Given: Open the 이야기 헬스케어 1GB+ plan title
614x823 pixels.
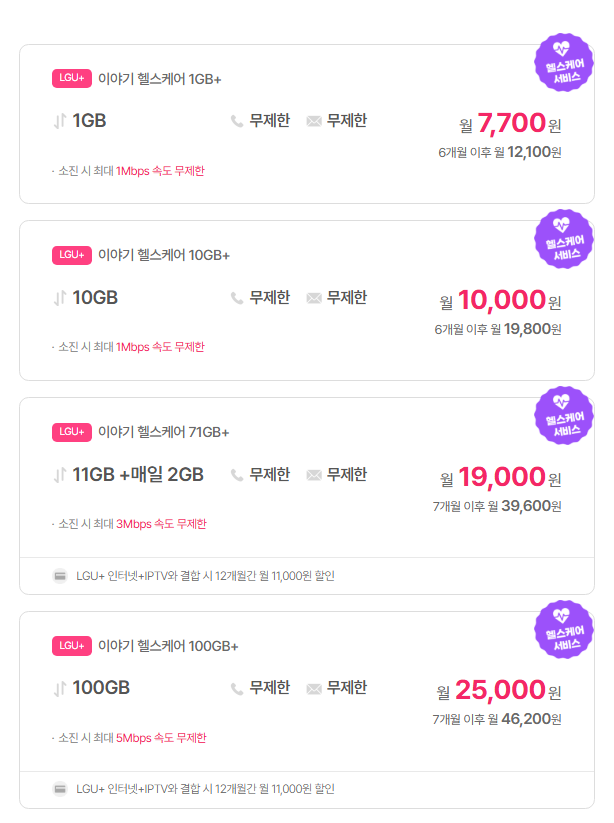Looking at the screenshot, I should point(160,79).
